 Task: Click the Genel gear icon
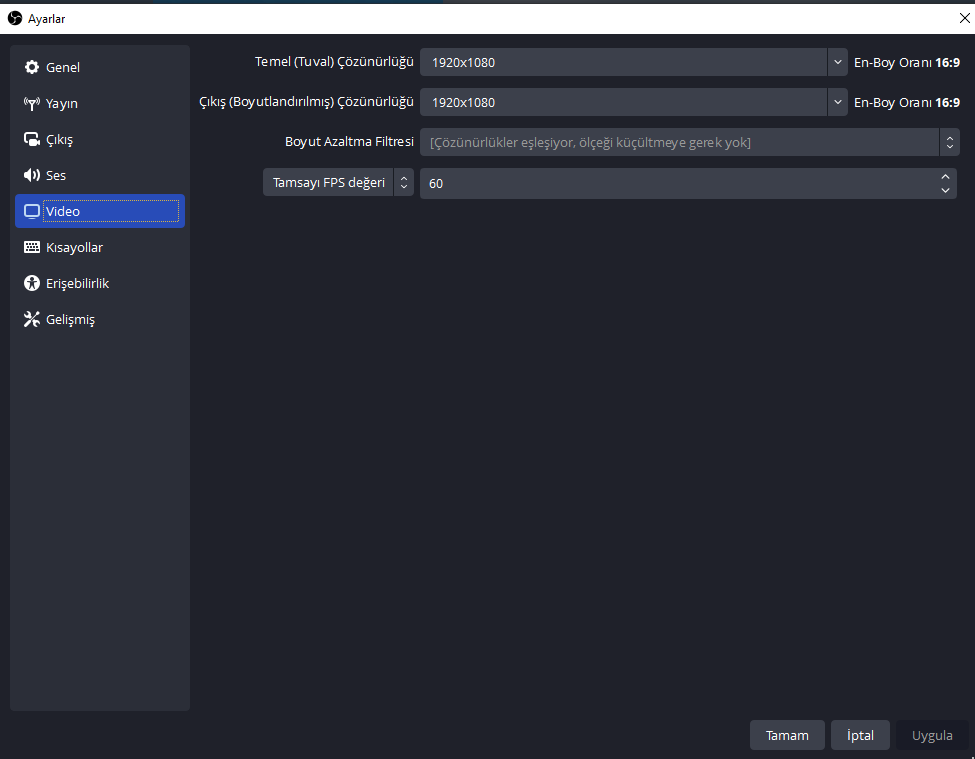point(32,67)
